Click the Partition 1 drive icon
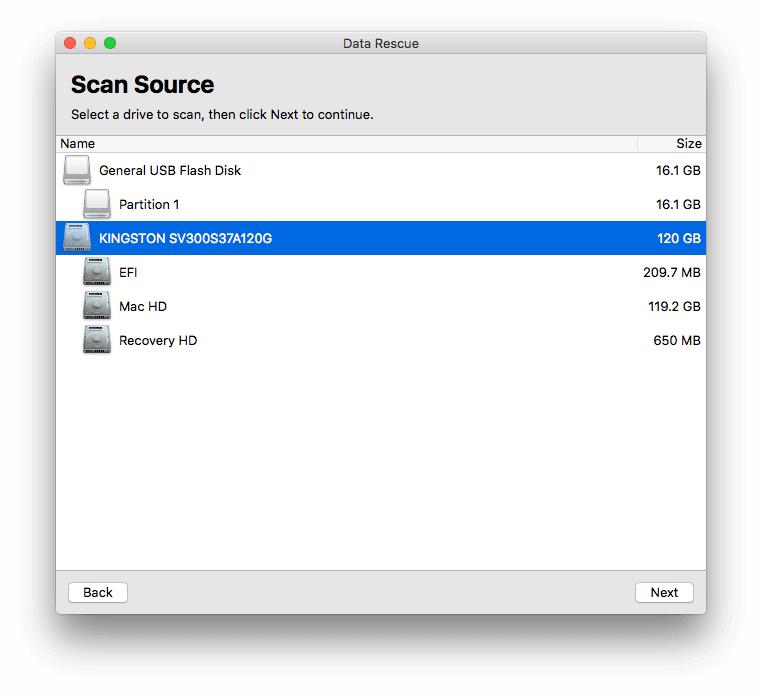 click(x=97, y=204)
